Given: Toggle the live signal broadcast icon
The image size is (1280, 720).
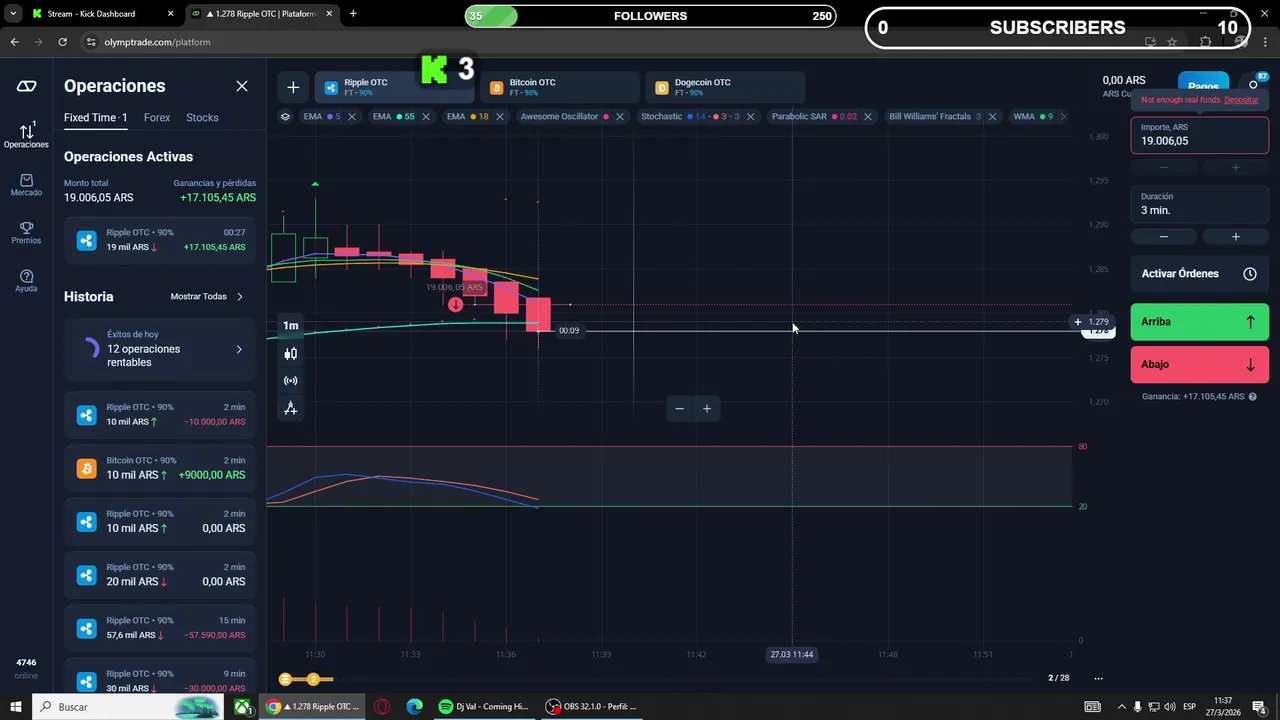Looking at the screenshot, I should (x=290, y=381).
